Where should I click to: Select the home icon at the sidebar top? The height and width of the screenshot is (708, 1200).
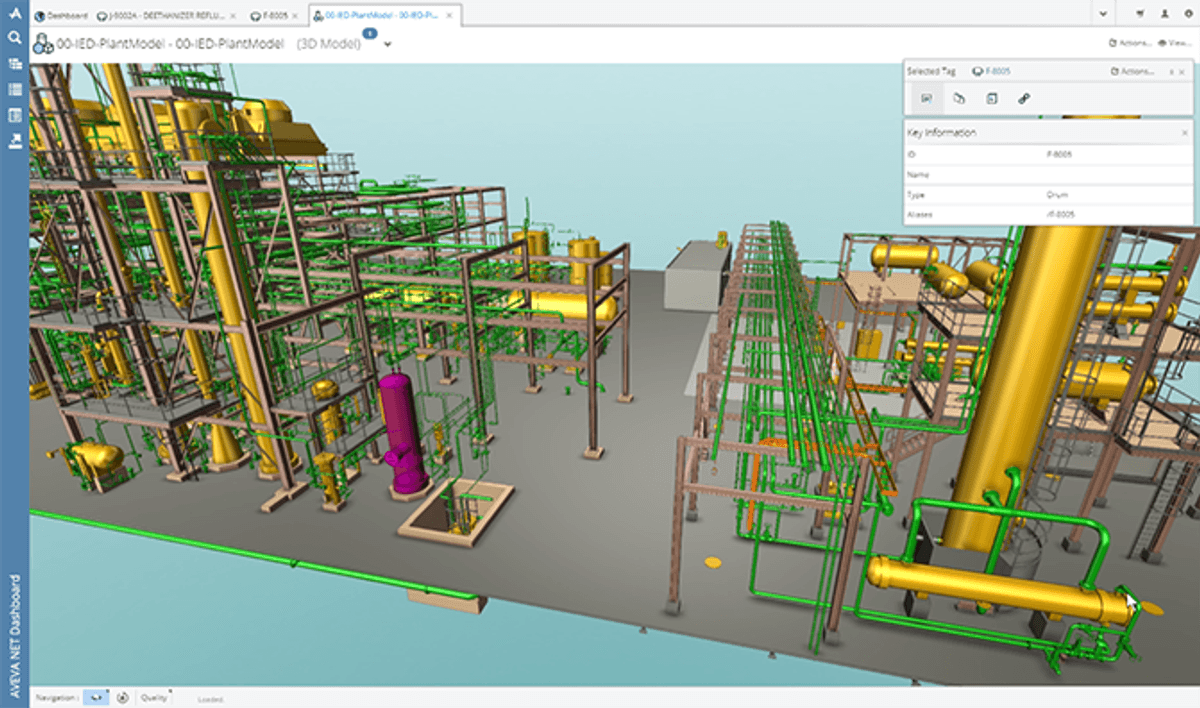click(x=15, y=14)
